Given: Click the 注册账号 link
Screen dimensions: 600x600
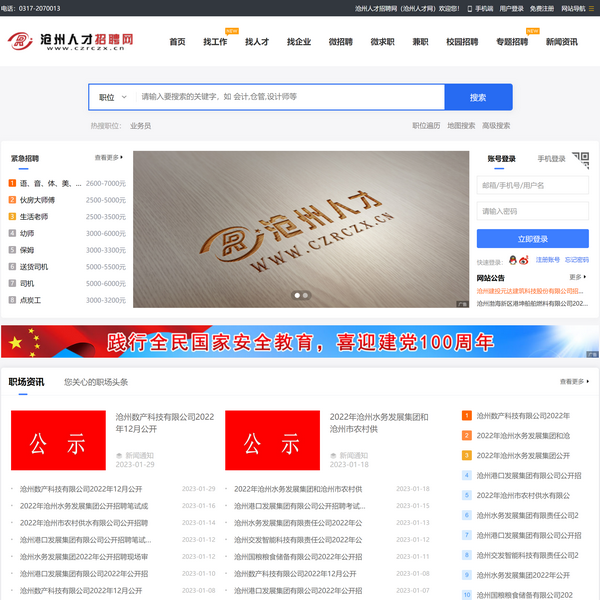Looking at the screenshot, I should coord(547,260).
